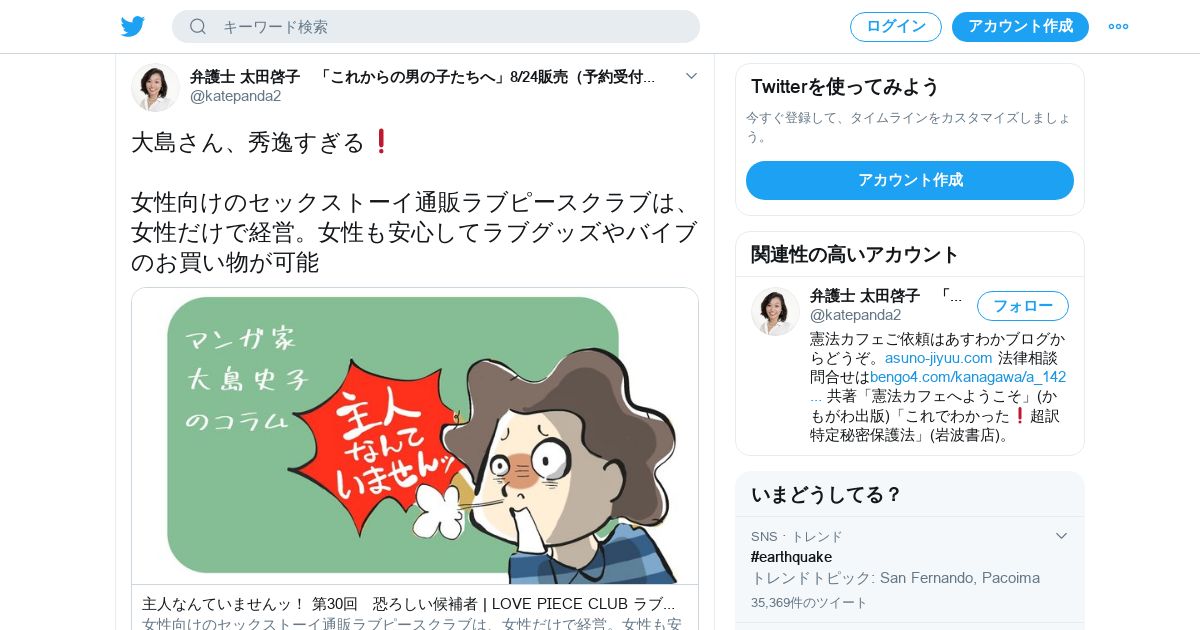Open the asuno-jiyuu.com link
The height and width of the screenshot is (630, 1200).
(938, 357)
